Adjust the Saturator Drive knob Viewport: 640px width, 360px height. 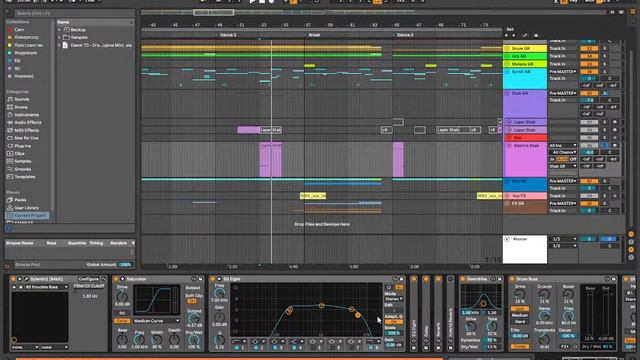coord(122,297)
